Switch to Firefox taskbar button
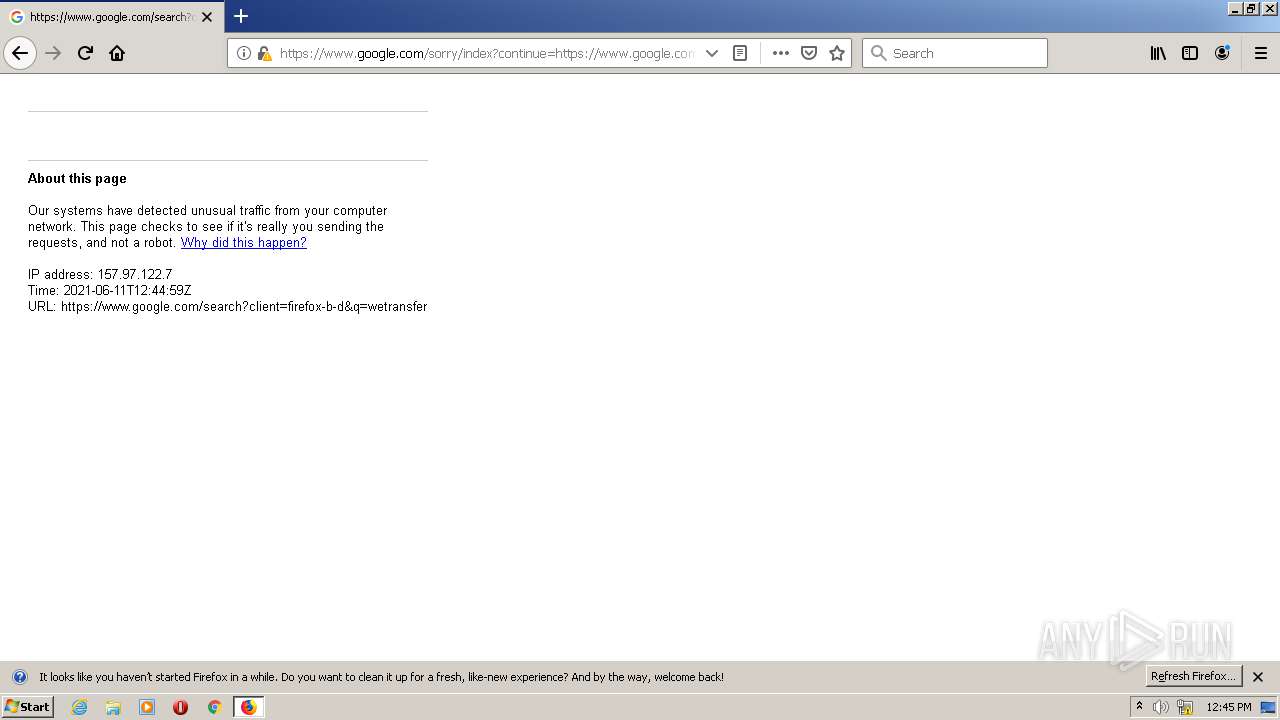The image size is (1280, 720). (248, 707)
